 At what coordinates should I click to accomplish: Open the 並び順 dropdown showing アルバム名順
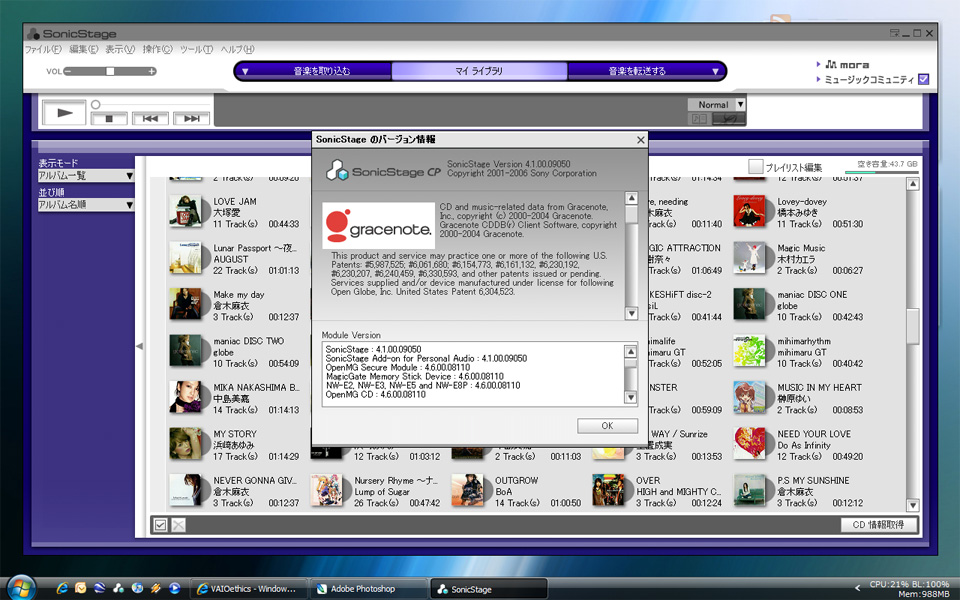tap(86, 205)
